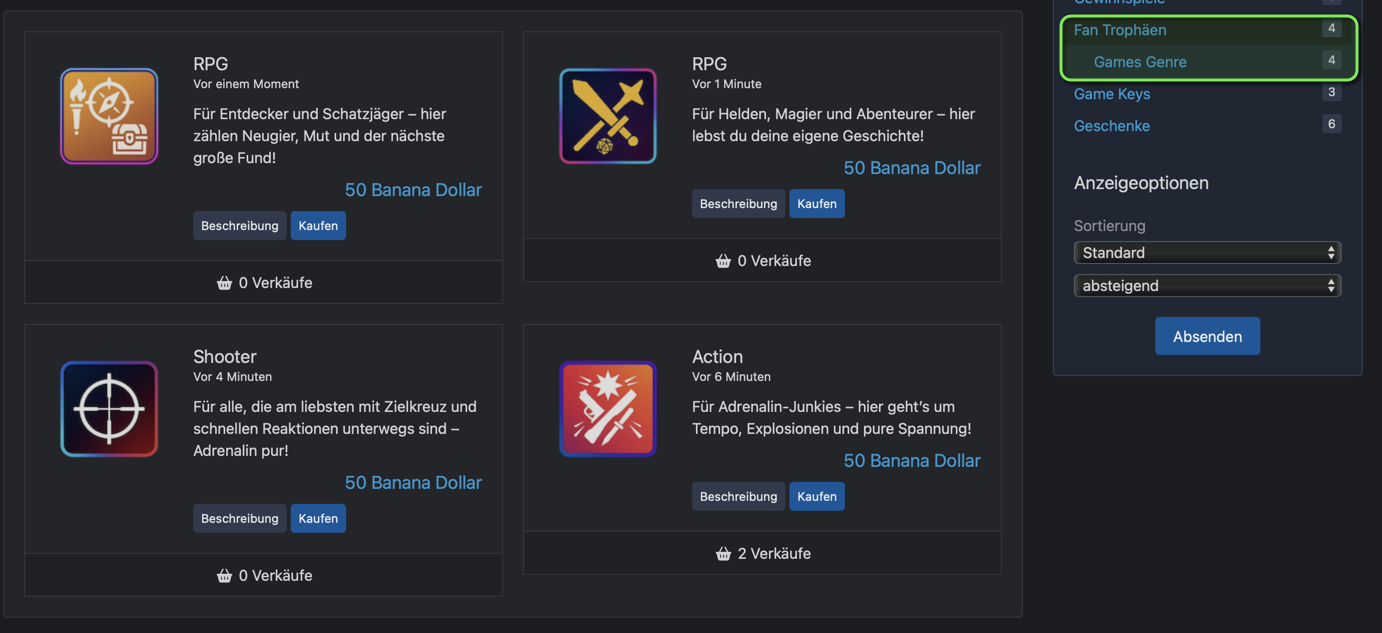Click the Action explosion and knife trophy icon
This screenshot has height=633, width=1382.
pos(608,409)
